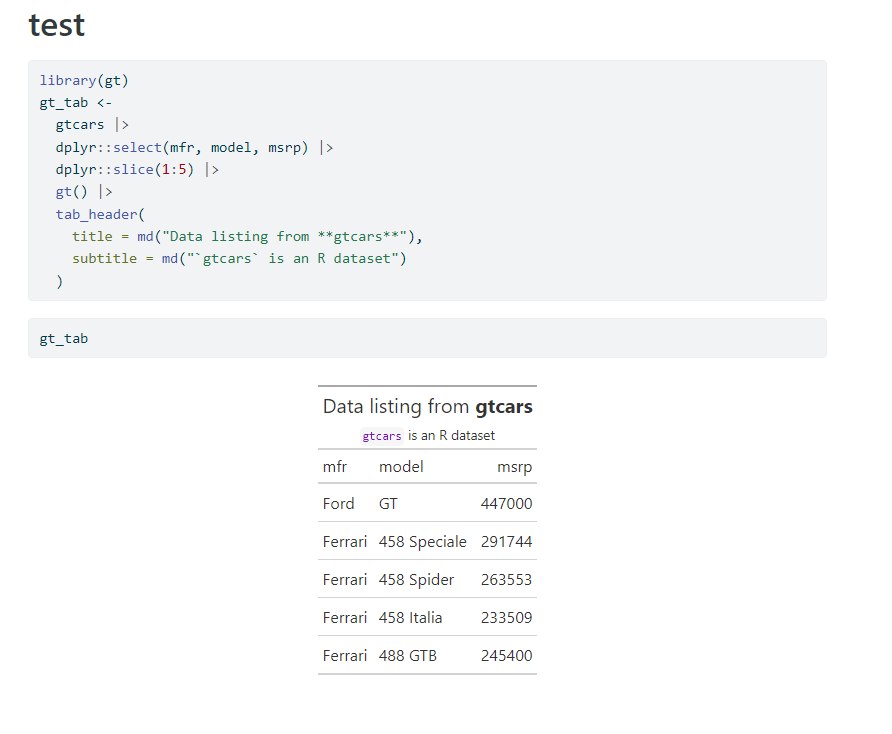Click the 'title = md(...)' code line
The image size is (892, 734).
click(x=247, y=237)
